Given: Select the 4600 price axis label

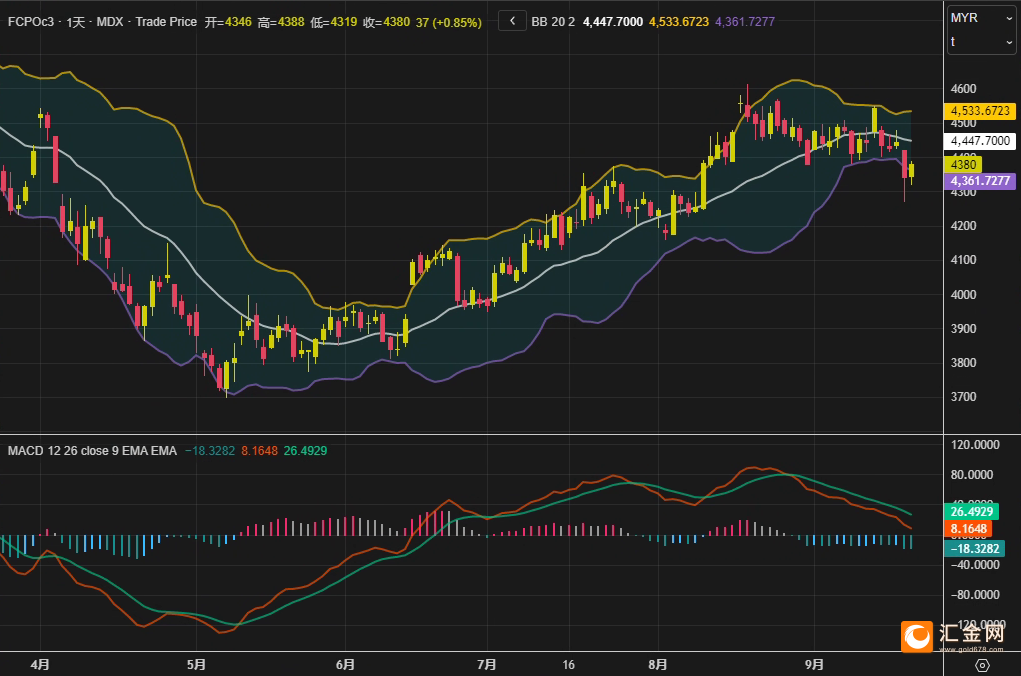Looking at the screenshot, I should (963, 89).
